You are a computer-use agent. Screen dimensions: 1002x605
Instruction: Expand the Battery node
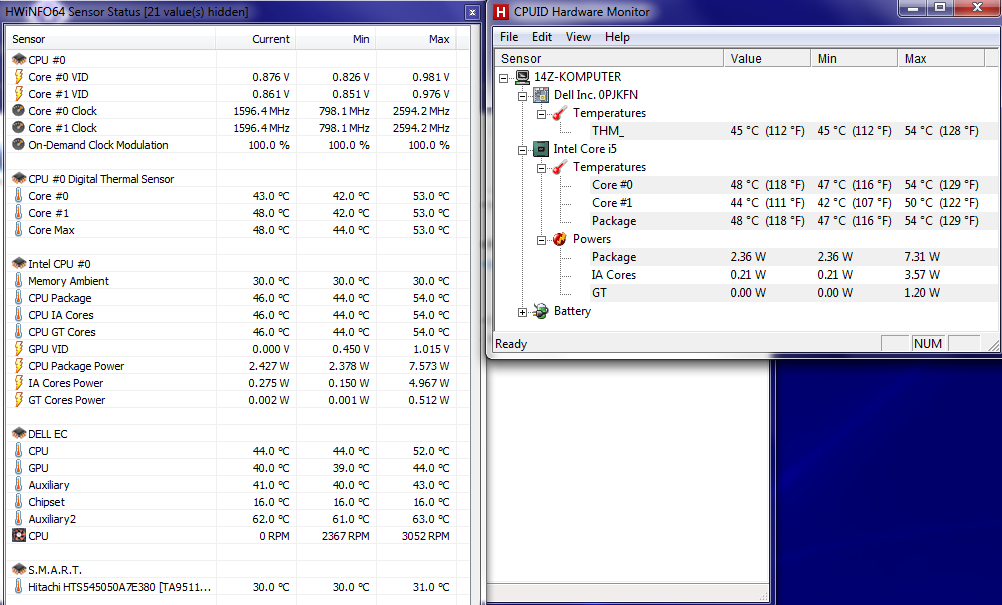pos(522,312)
